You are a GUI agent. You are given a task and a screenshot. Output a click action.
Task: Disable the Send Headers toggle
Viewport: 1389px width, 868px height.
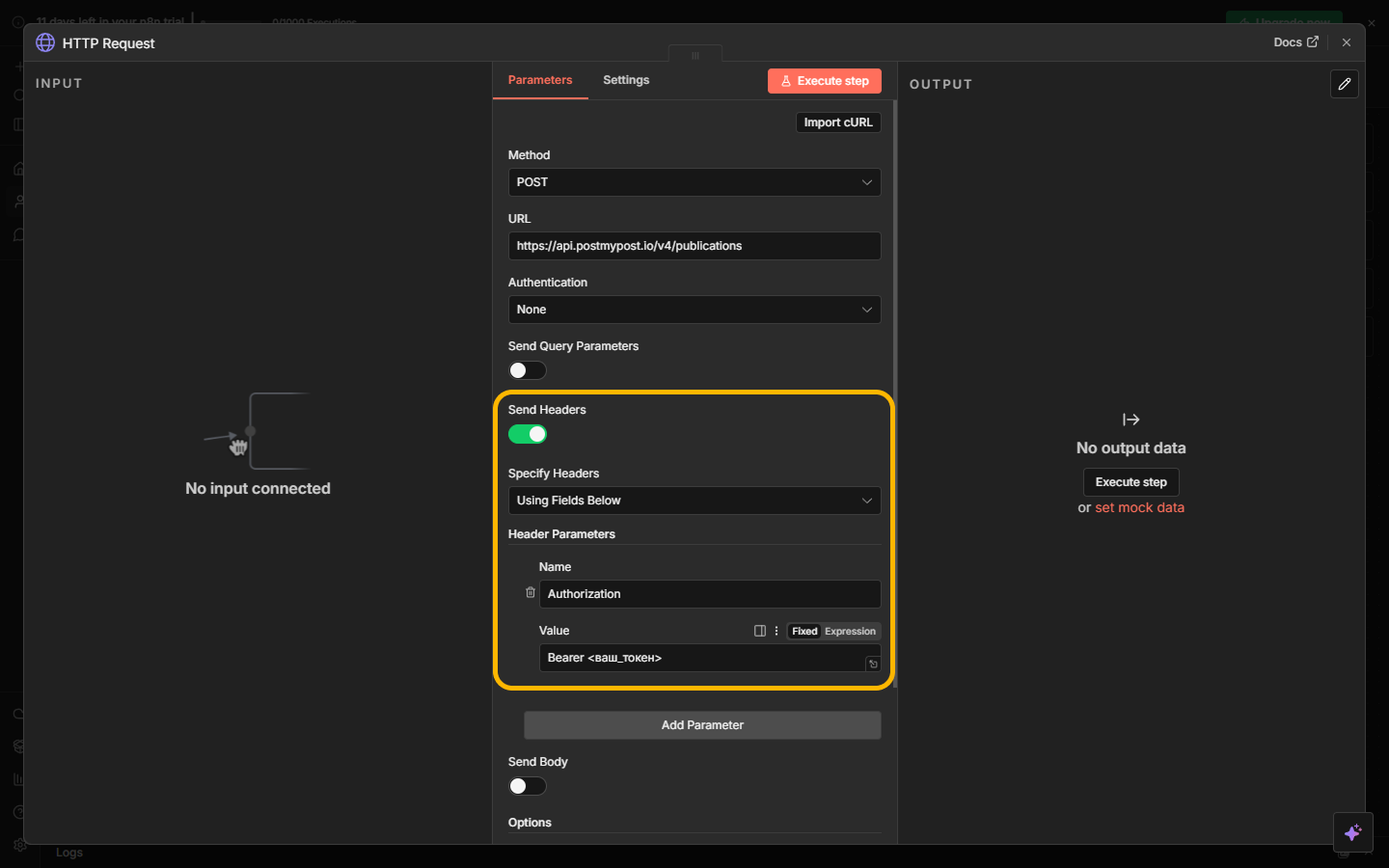click(528, 434)
